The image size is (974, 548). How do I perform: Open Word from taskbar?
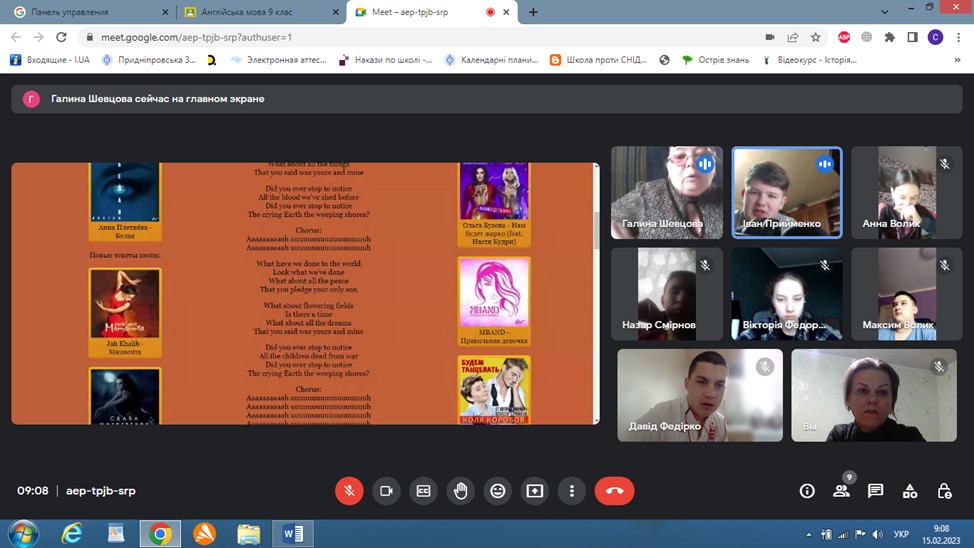click(x=293, y=534)
